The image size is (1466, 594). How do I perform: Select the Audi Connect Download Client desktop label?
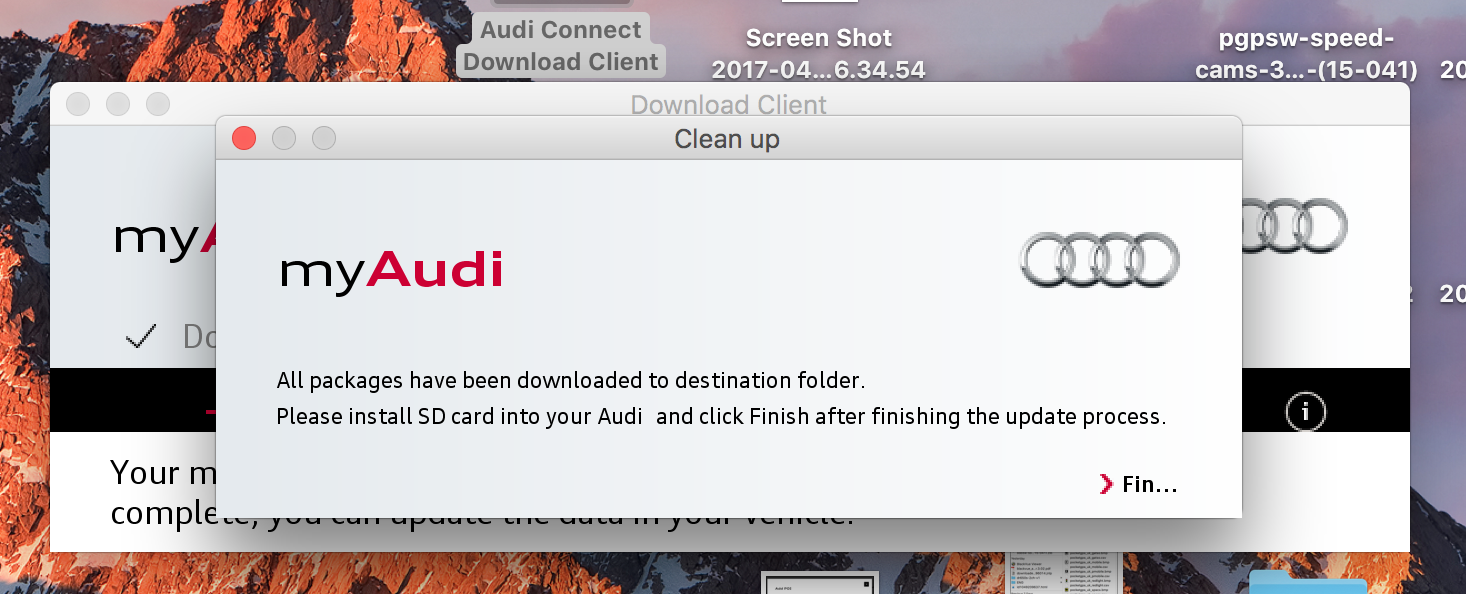click(x=561, y=46)
